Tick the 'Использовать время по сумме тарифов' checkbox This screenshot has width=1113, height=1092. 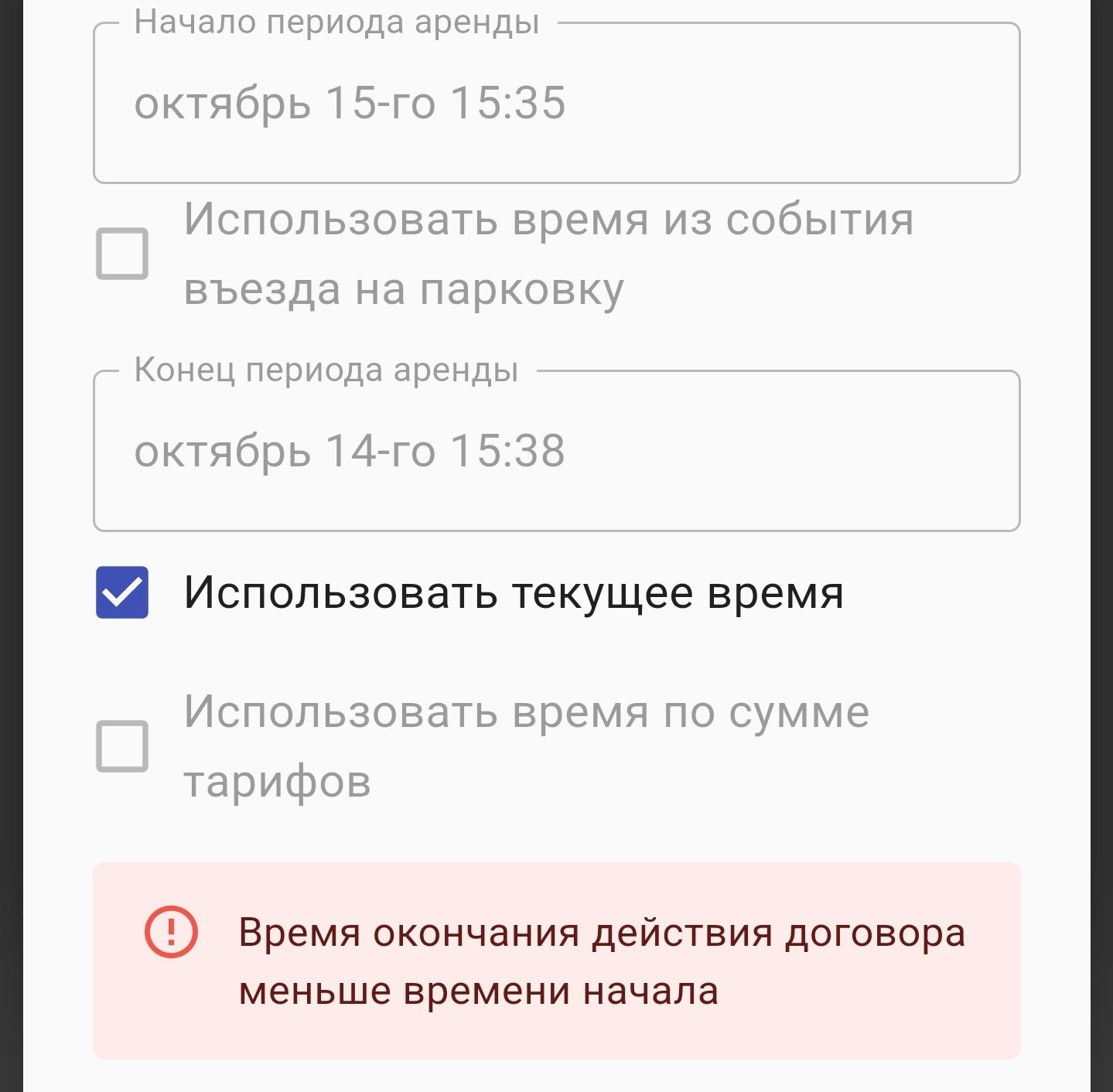(x=122, y=746)
